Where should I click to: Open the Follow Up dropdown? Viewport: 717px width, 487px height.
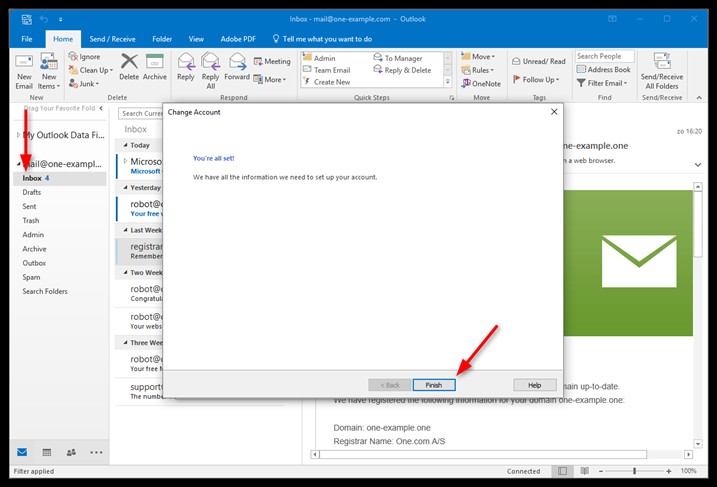pos(535,79)
